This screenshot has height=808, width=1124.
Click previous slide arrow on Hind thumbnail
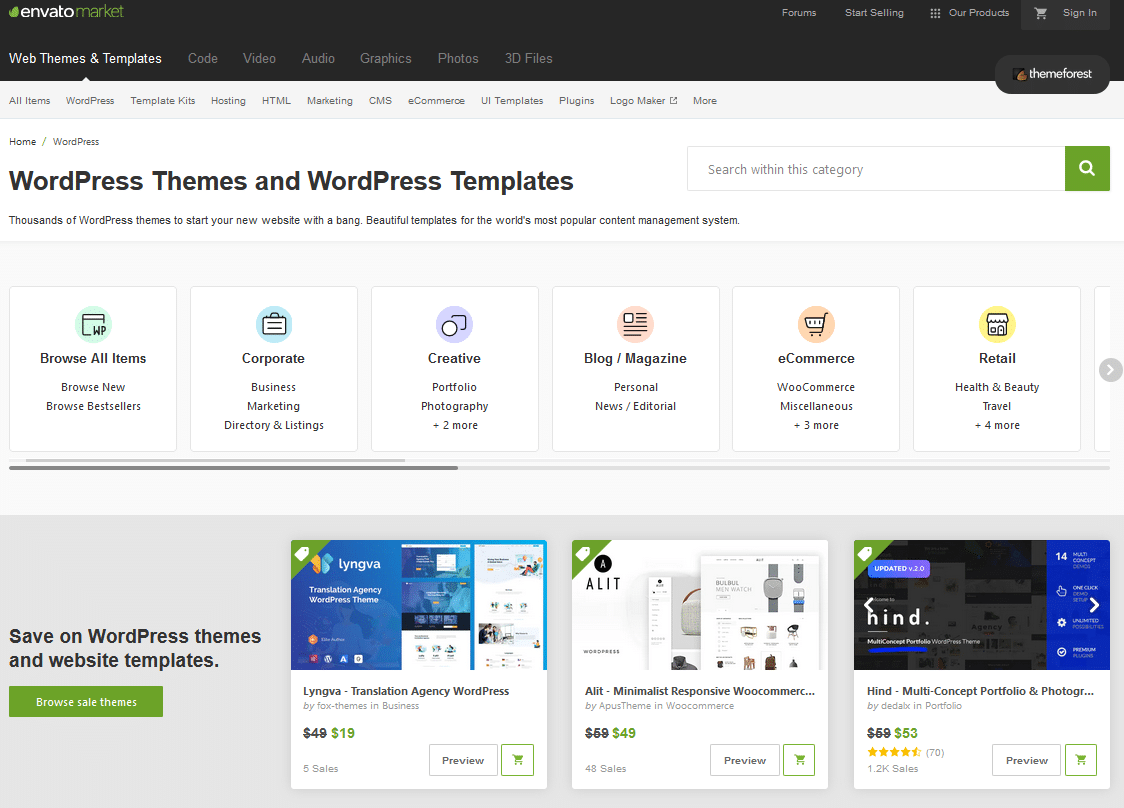(x=869, y=605)
